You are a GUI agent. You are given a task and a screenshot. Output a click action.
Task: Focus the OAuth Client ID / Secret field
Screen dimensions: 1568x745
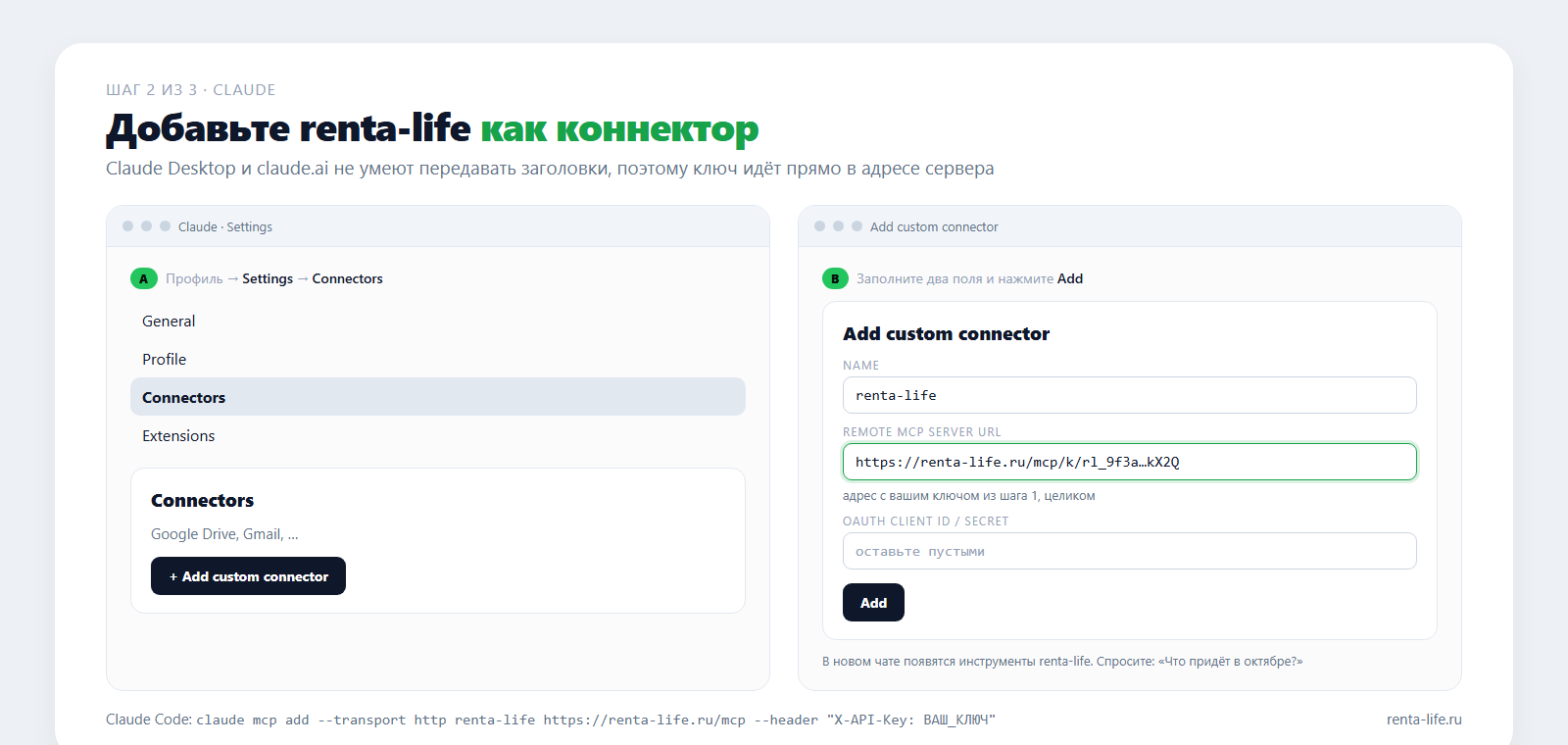1129,551
